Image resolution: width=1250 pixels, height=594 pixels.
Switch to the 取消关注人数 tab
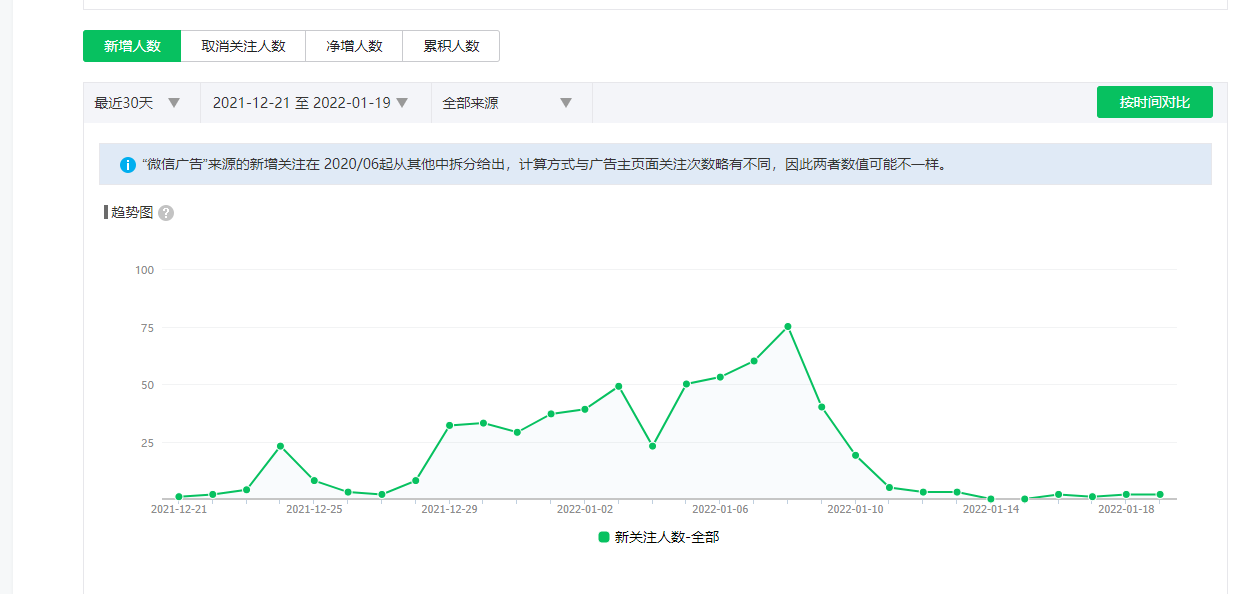(243, 46)
